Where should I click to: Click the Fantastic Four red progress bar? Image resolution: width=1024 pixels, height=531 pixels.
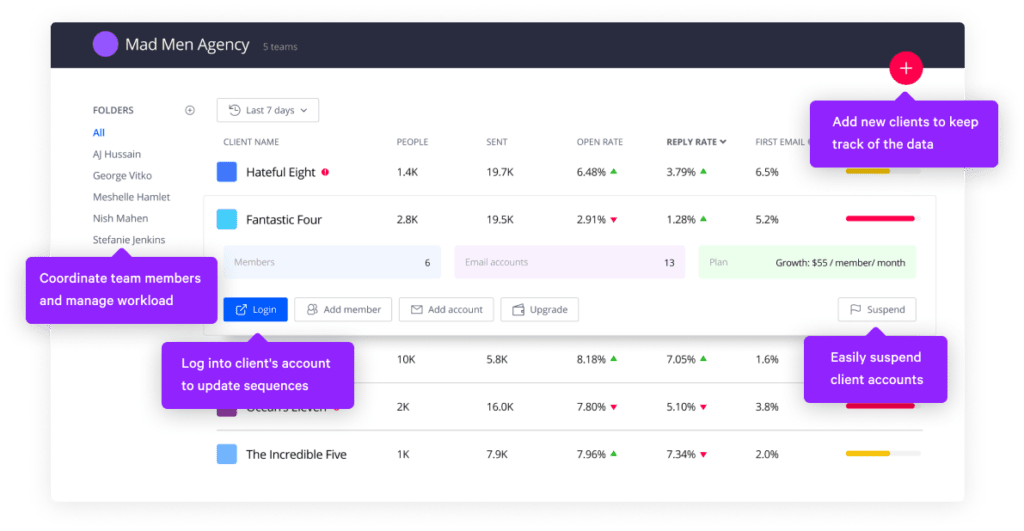tap(880, 219)
